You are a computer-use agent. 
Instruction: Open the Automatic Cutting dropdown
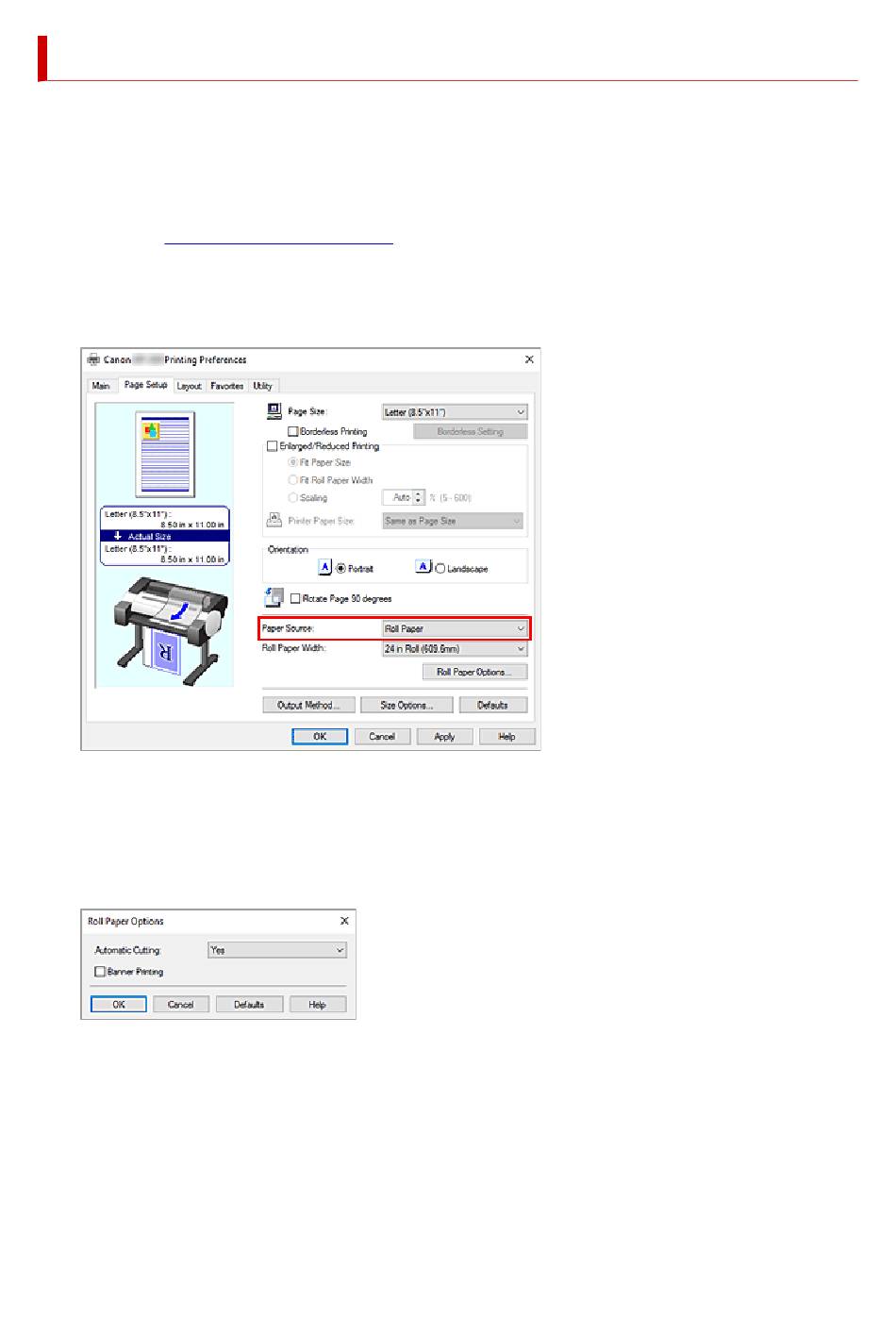[x=277, y=950]
